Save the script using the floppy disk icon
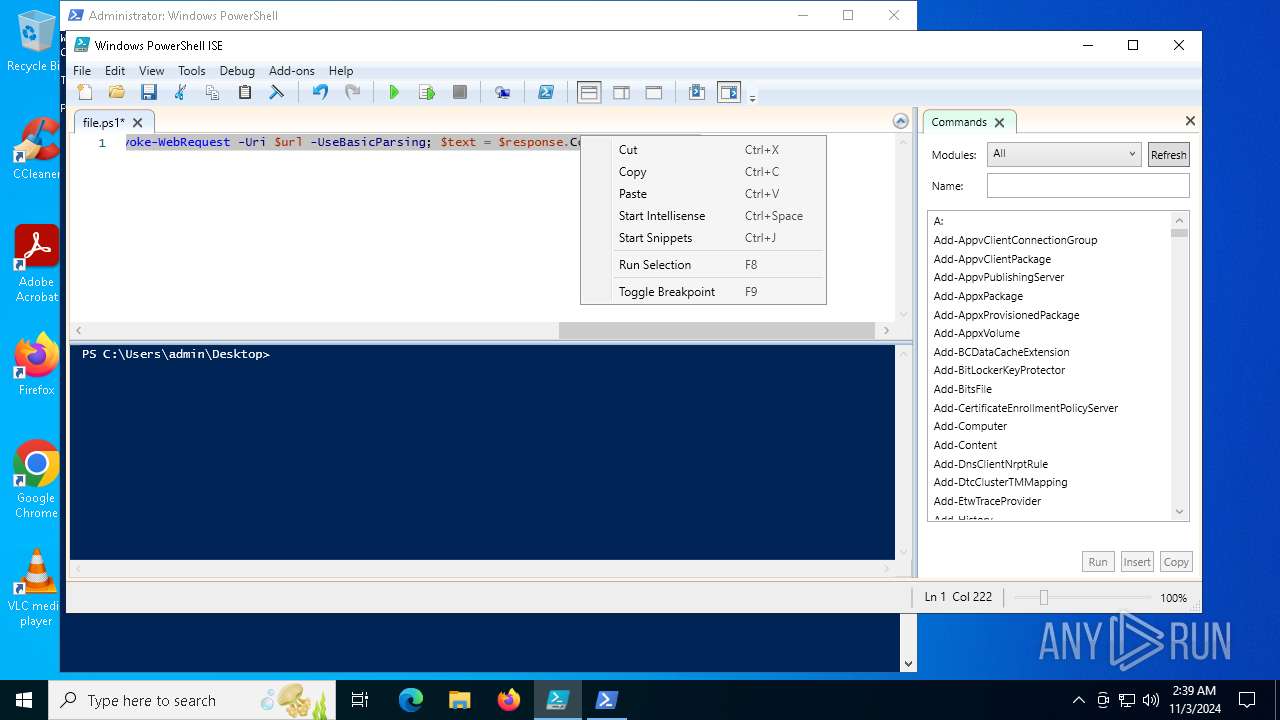The height and width of the screenshot is (720, 1280). pyautogui.click(x=149, y=92)
